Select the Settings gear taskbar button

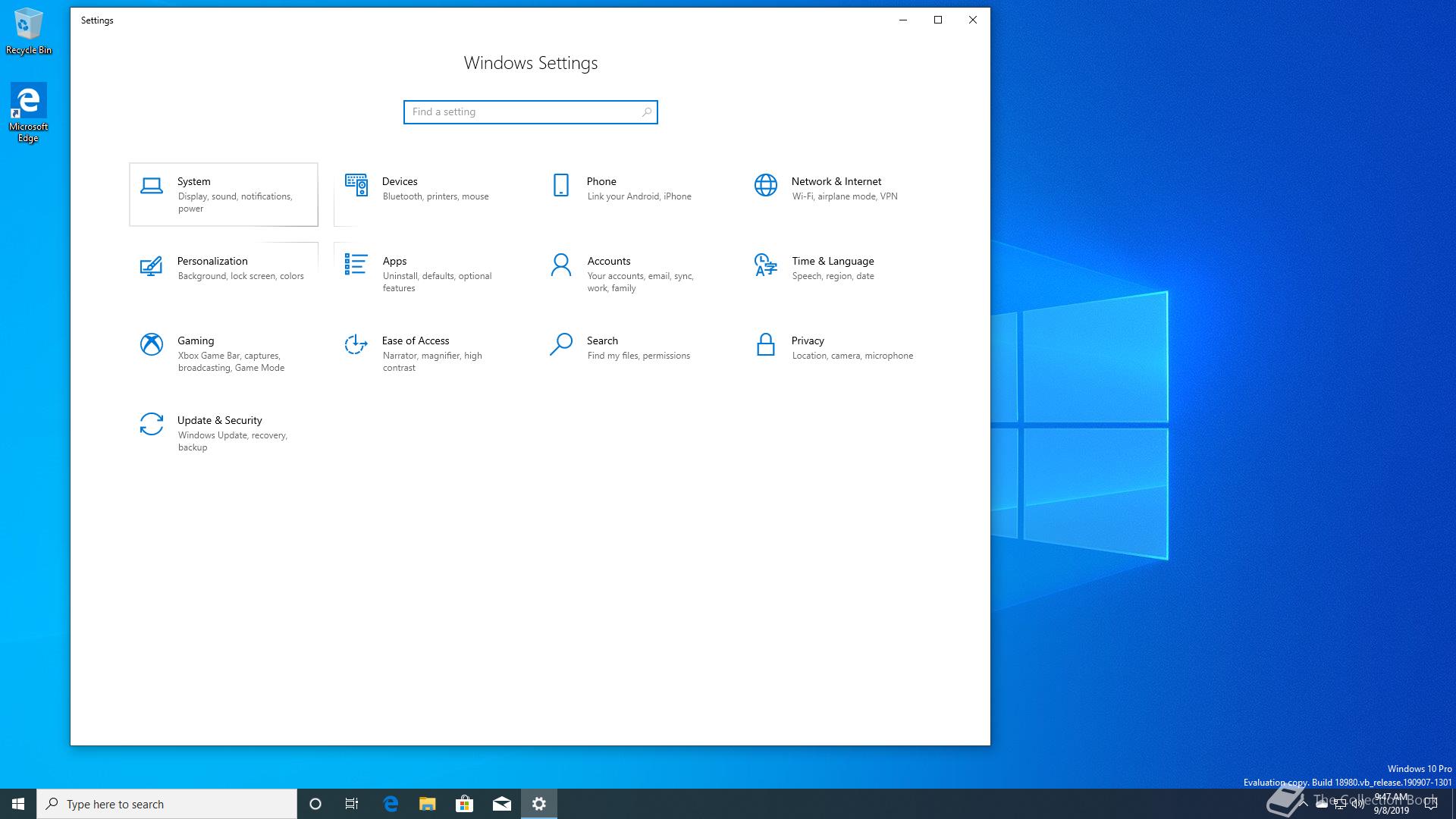[x=539, y=804]
